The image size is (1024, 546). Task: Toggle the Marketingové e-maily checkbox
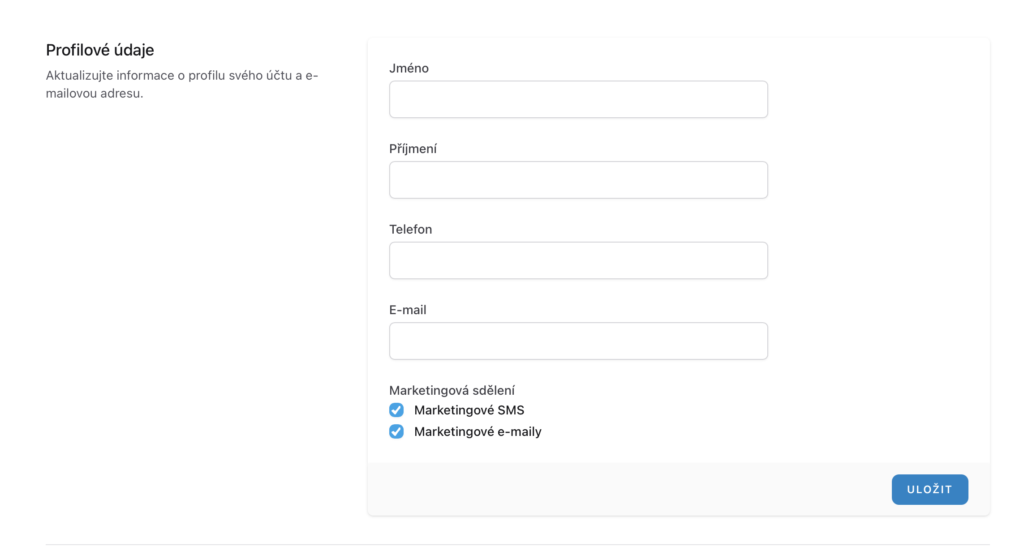pos(396,432)
